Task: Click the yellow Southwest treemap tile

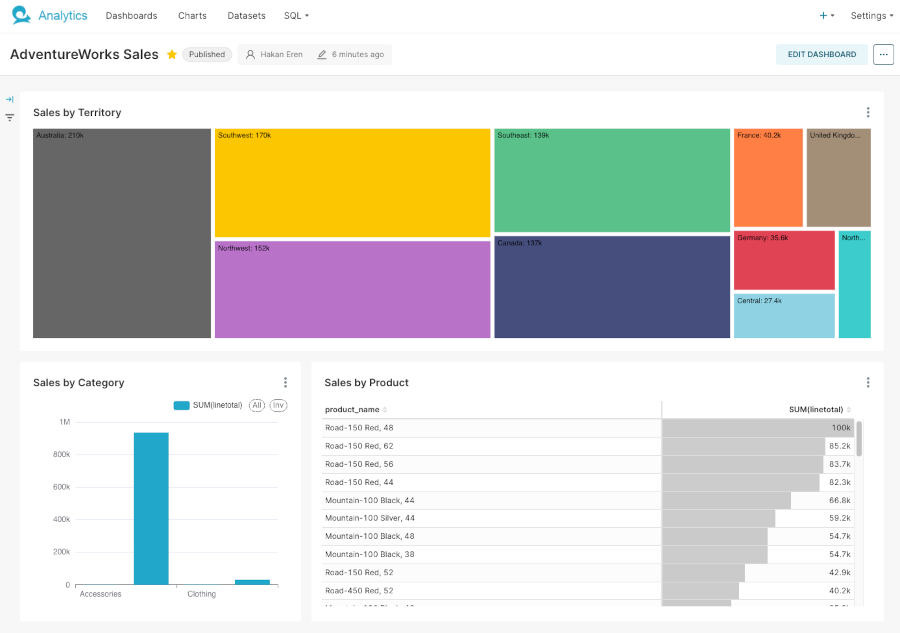Action: tap(352, 183)
